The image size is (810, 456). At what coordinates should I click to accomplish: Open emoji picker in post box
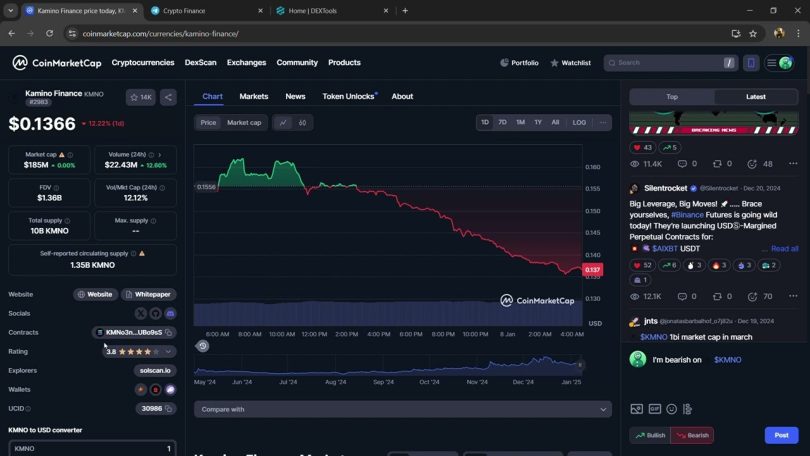(671, 409)
